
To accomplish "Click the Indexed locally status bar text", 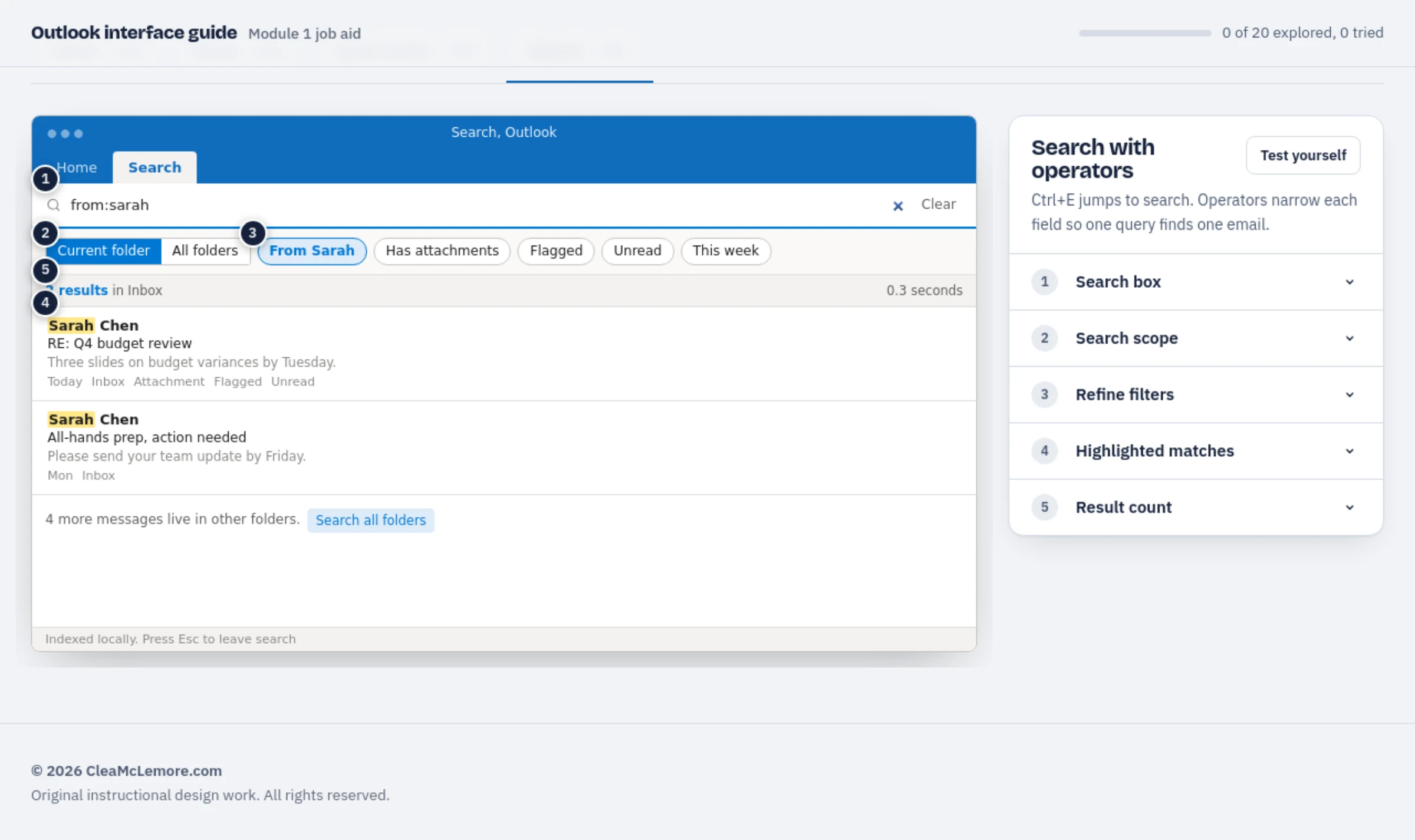I will [170, 639].
